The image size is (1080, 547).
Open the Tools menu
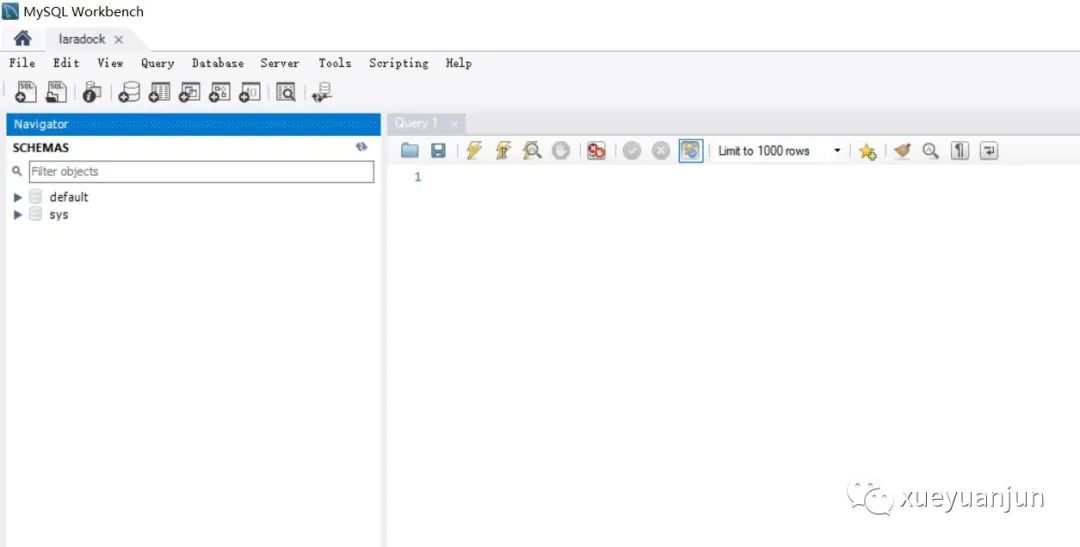pyautogui.click(x=335, y=63)
